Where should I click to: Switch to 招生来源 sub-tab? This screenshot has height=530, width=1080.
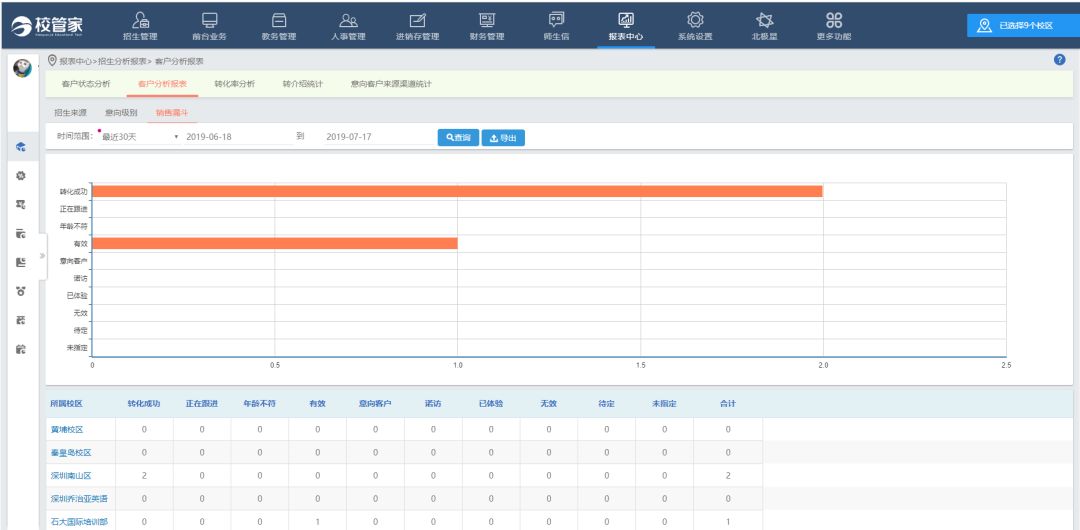(69, 113)
